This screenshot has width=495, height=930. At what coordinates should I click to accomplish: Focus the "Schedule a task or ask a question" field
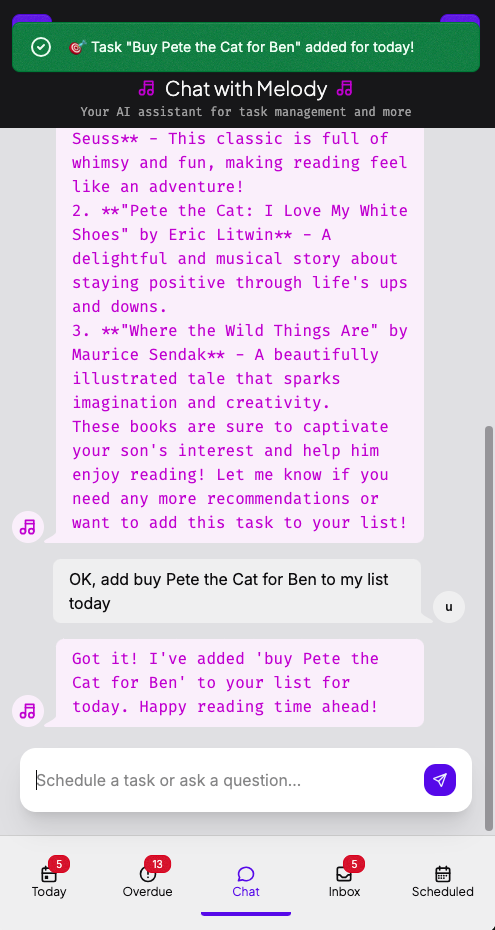pyautogui.click(x=225, y=780)
